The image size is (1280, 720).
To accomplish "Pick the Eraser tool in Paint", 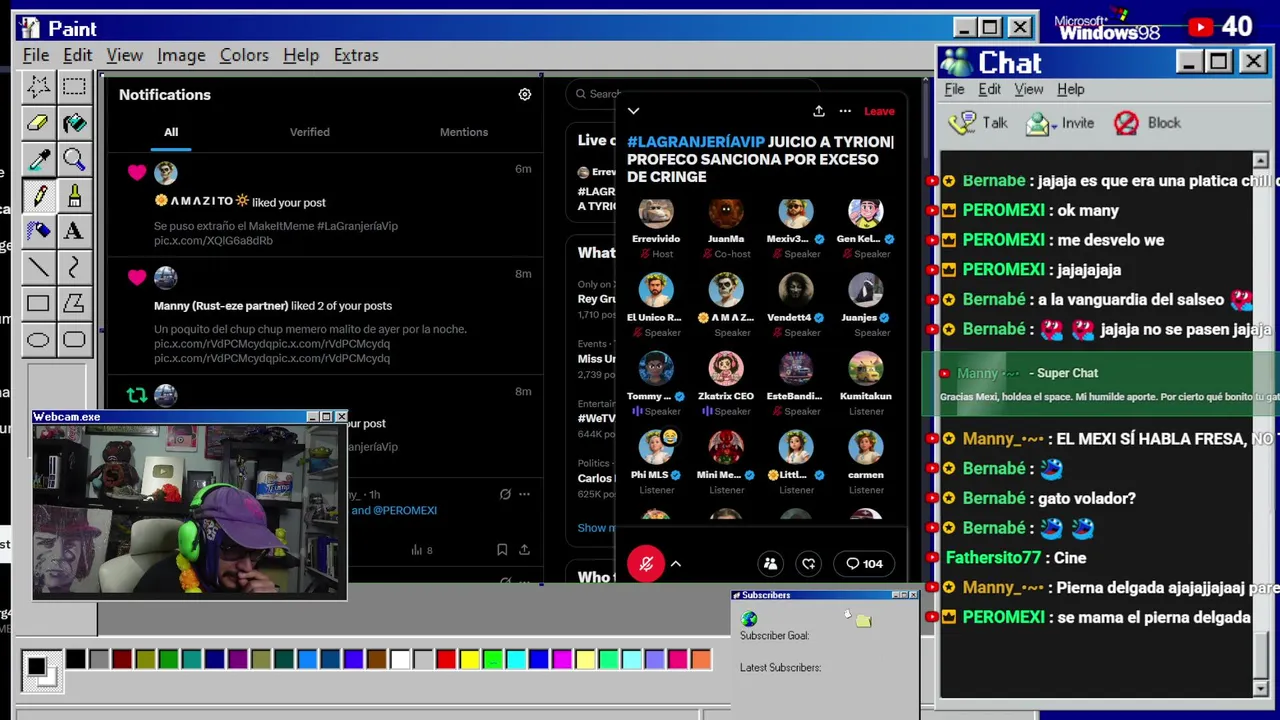I will (38, 123).
